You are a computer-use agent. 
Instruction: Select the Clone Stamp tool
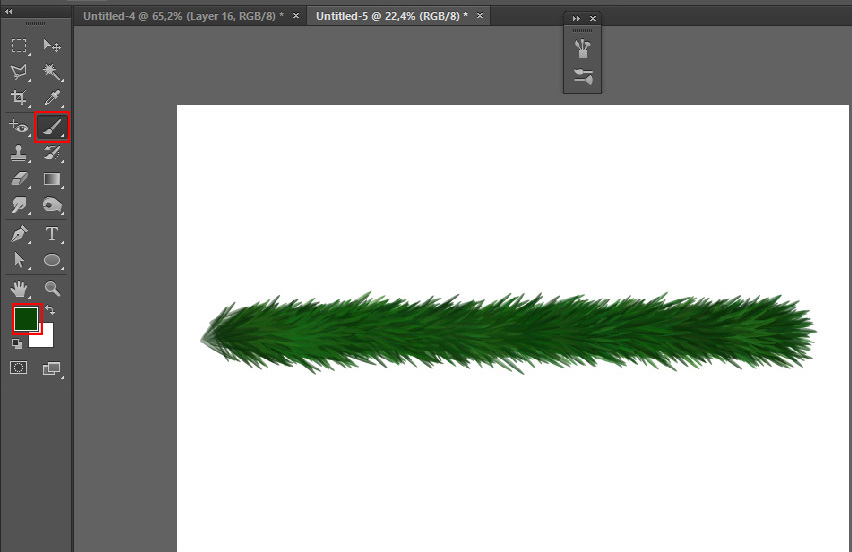pyautogui.click(x=19, y=153)
